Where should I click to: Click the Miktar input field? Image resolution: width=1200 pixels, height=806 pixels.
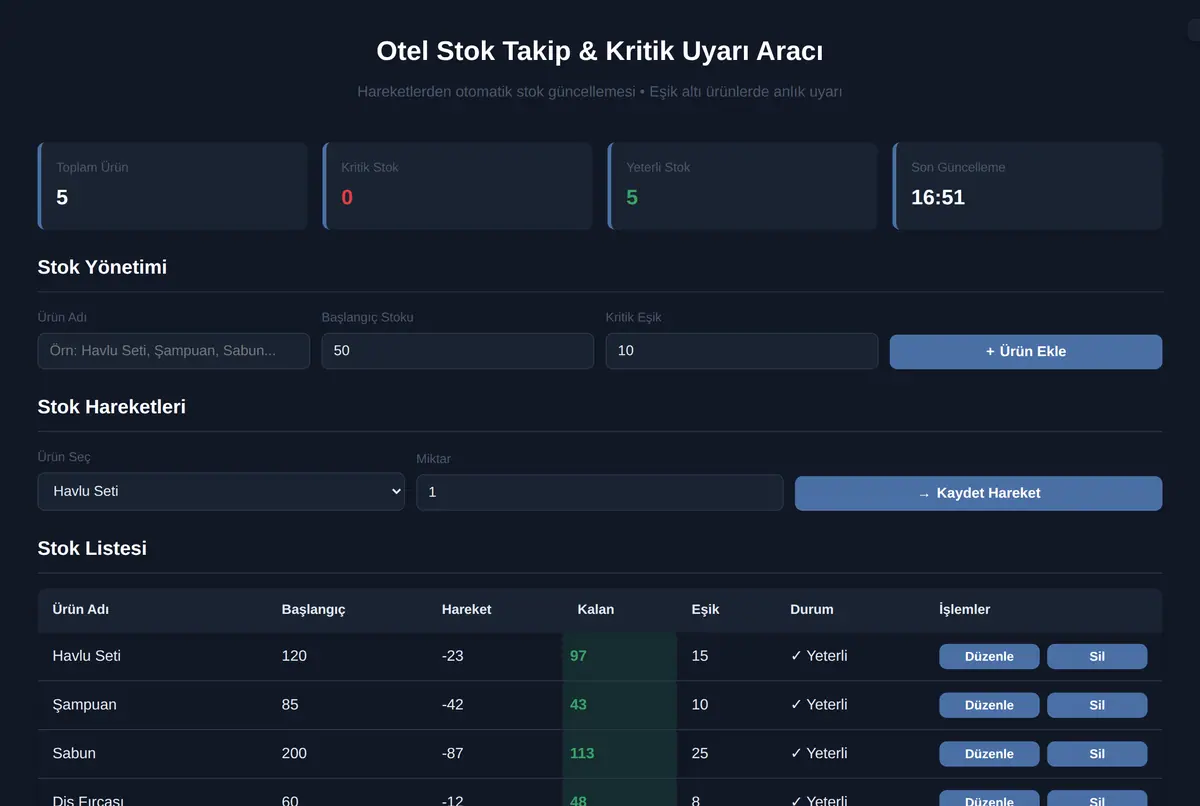[600, 492]
